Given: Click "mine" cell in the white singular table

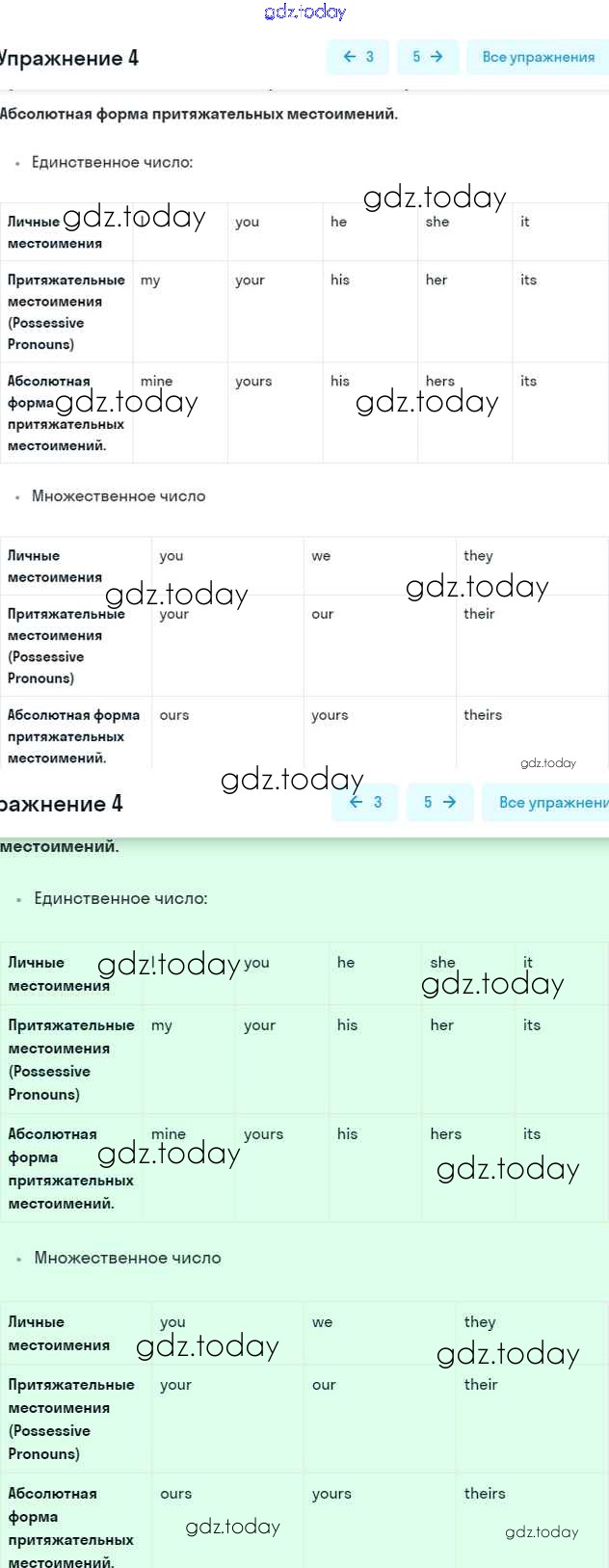Looking at the screenshot, I should click(156, 382).
